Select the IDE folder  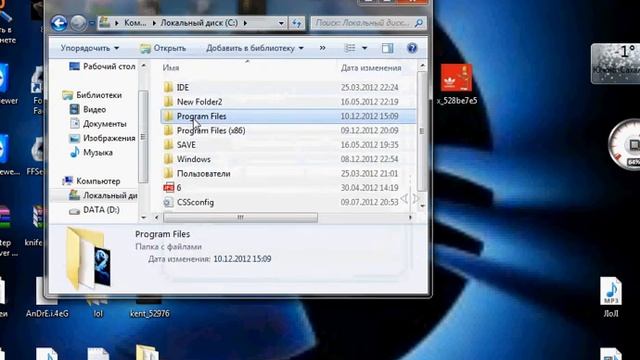[x=182, y=87]
